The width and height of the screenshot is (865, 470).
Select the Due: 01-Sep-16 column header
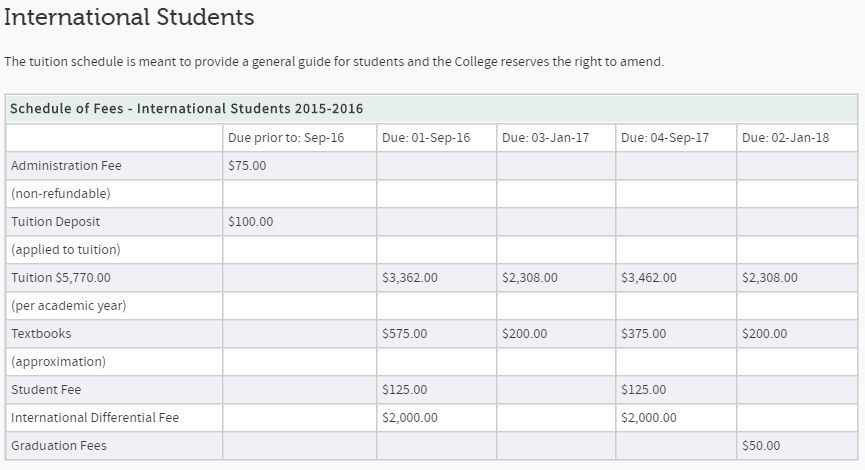(425, 138)
